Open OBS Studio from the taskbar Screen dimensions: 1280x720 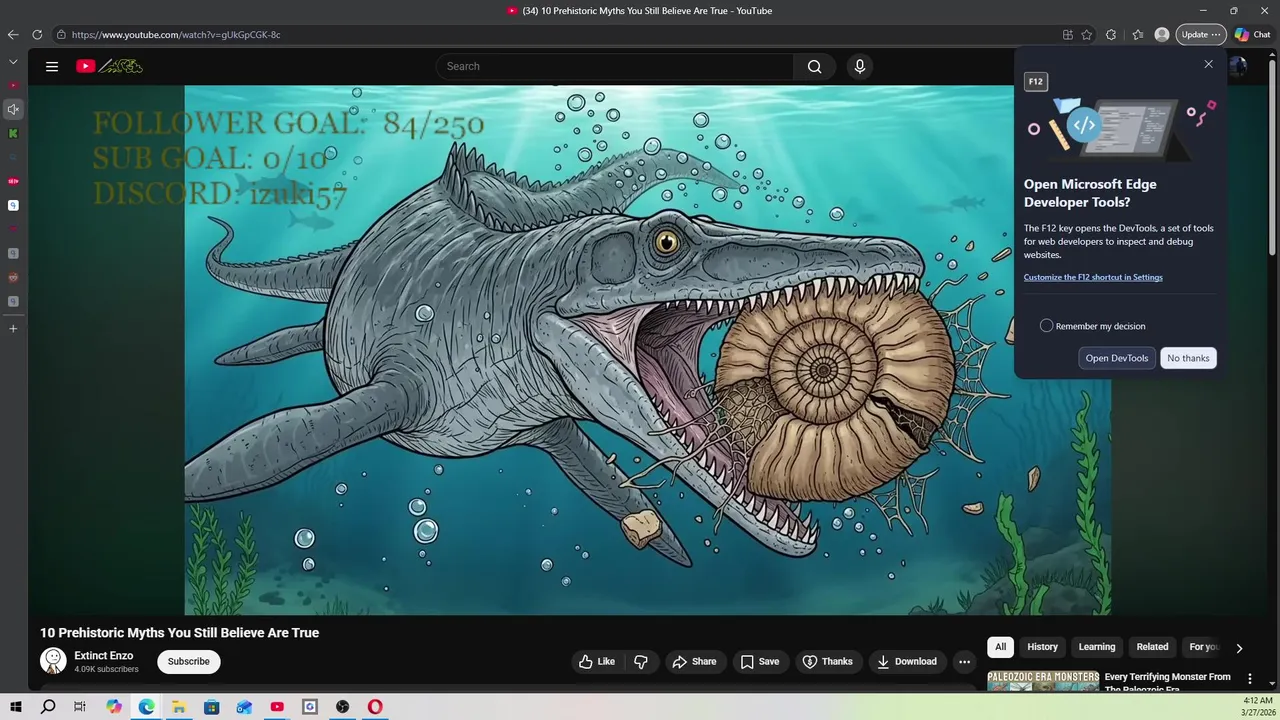point(343,707)
